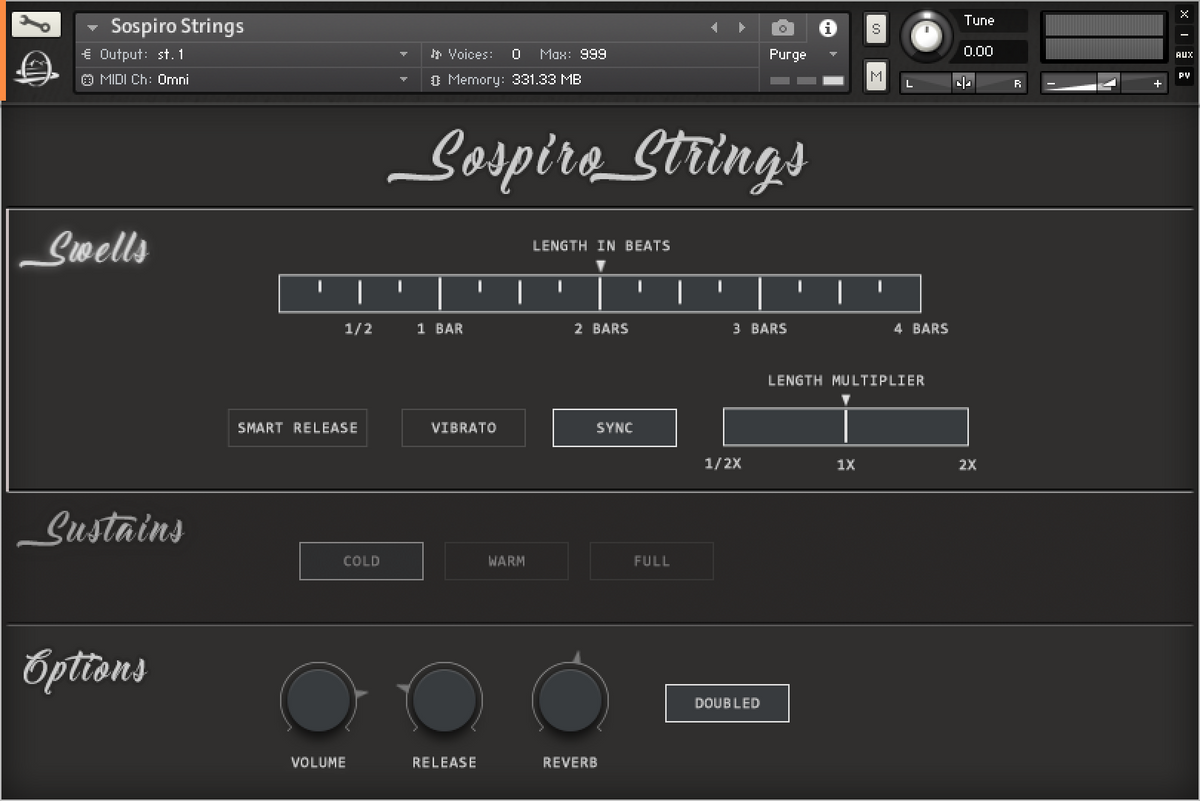Click the PV button in the header
Image resolution: width=1200 pixels, height=801 pixels.
1184,75
